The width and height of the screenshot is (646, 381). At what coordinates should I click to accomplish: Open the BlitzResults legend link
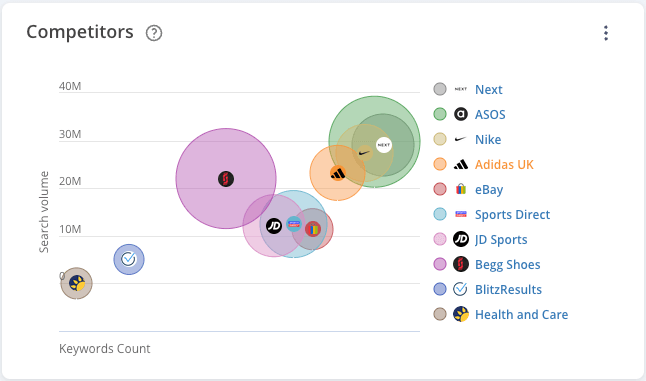(x=508, y=290)
